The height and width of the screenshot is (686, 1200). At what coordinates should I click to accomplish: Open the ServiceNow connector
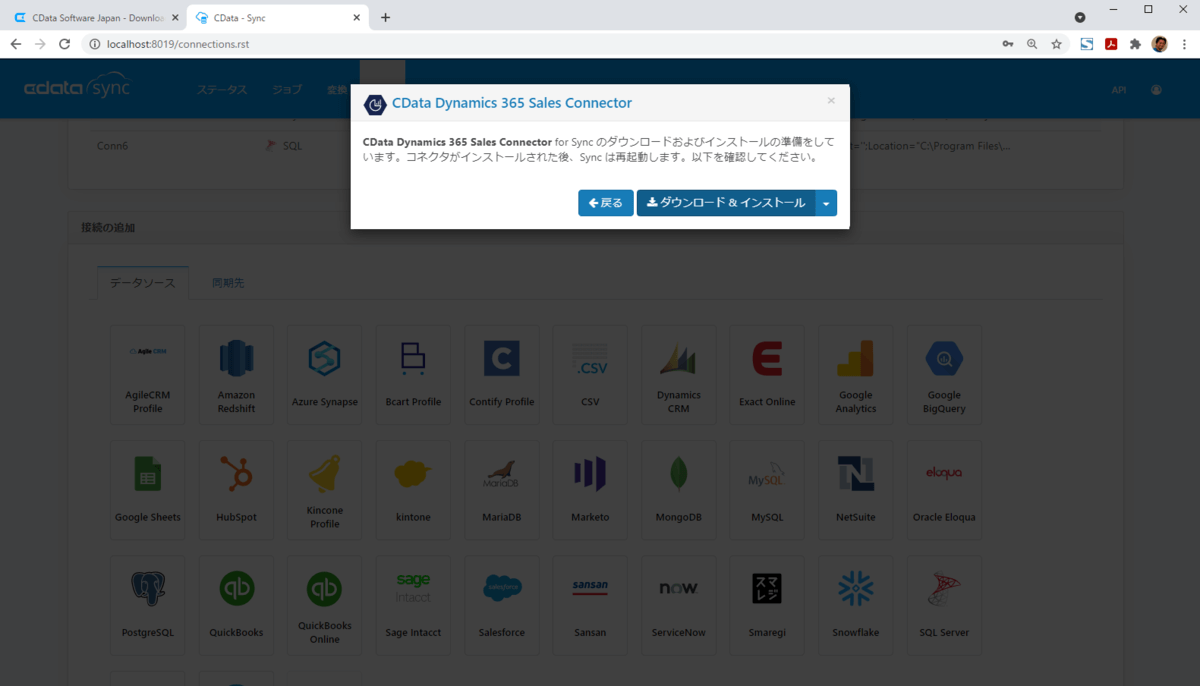pos(679,605)
